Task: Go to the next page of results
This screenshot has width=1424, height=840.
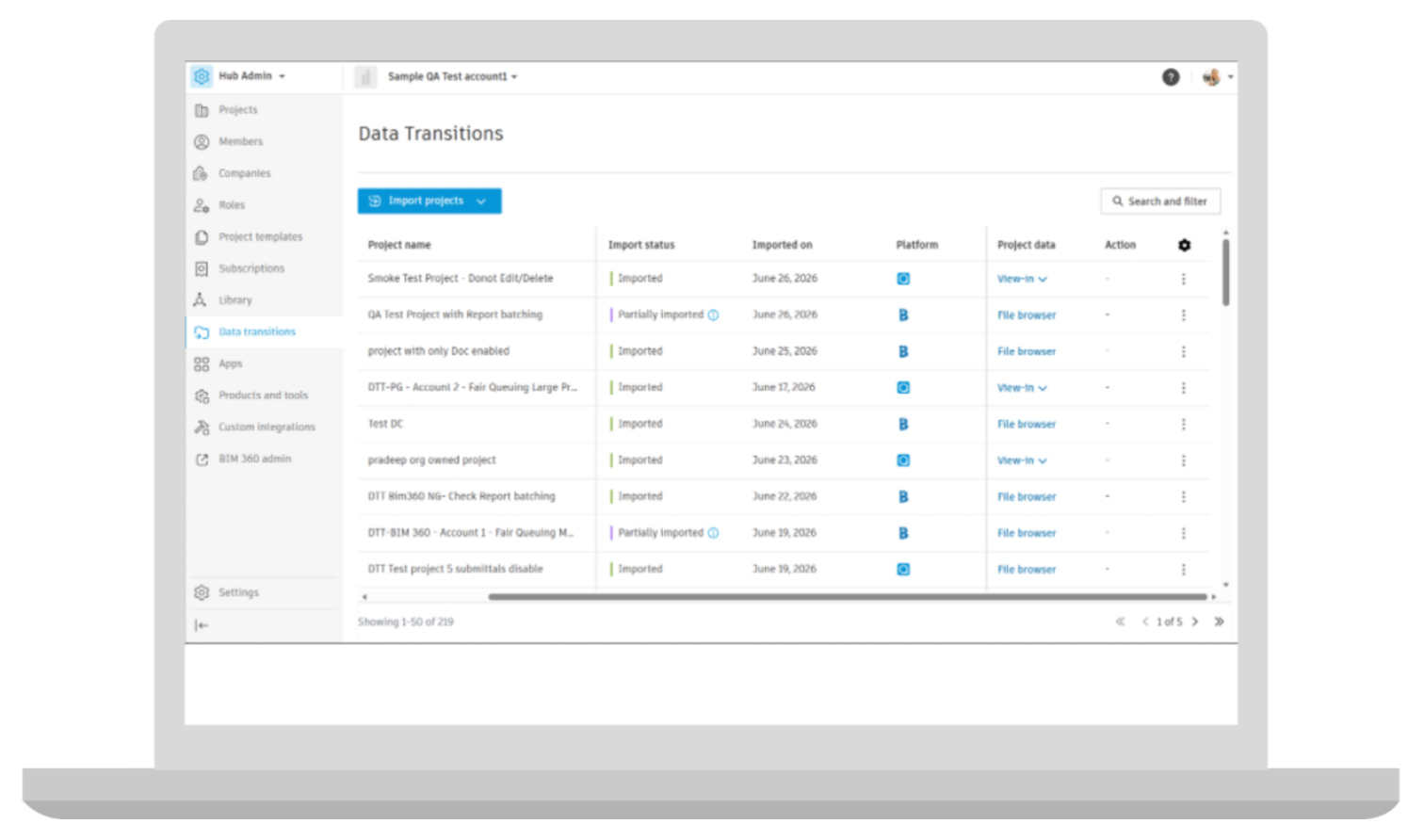Action: [x=1195, y=622]
